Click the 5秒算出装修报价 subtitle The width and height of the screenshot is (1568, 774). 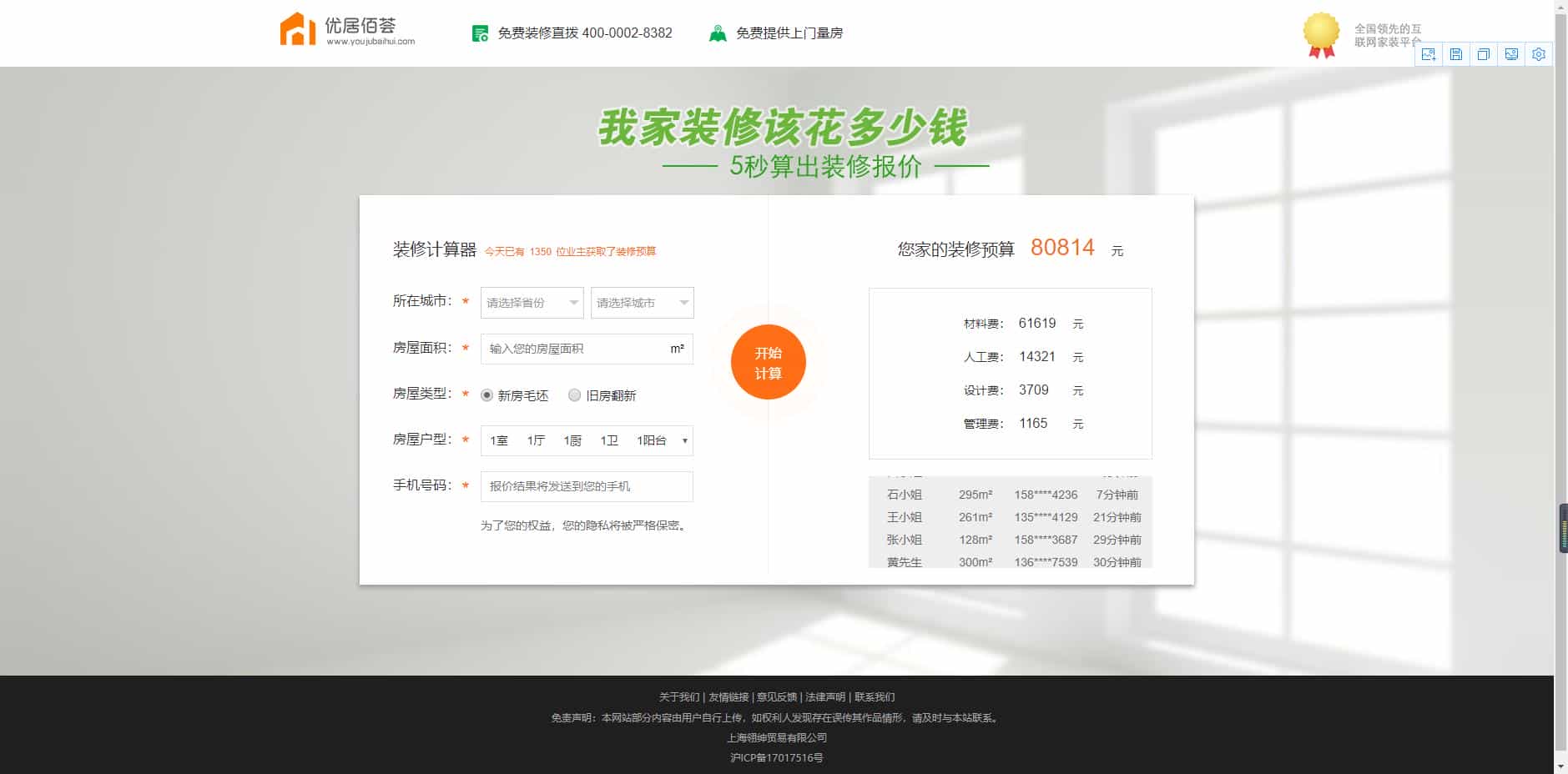click(826, 166)
